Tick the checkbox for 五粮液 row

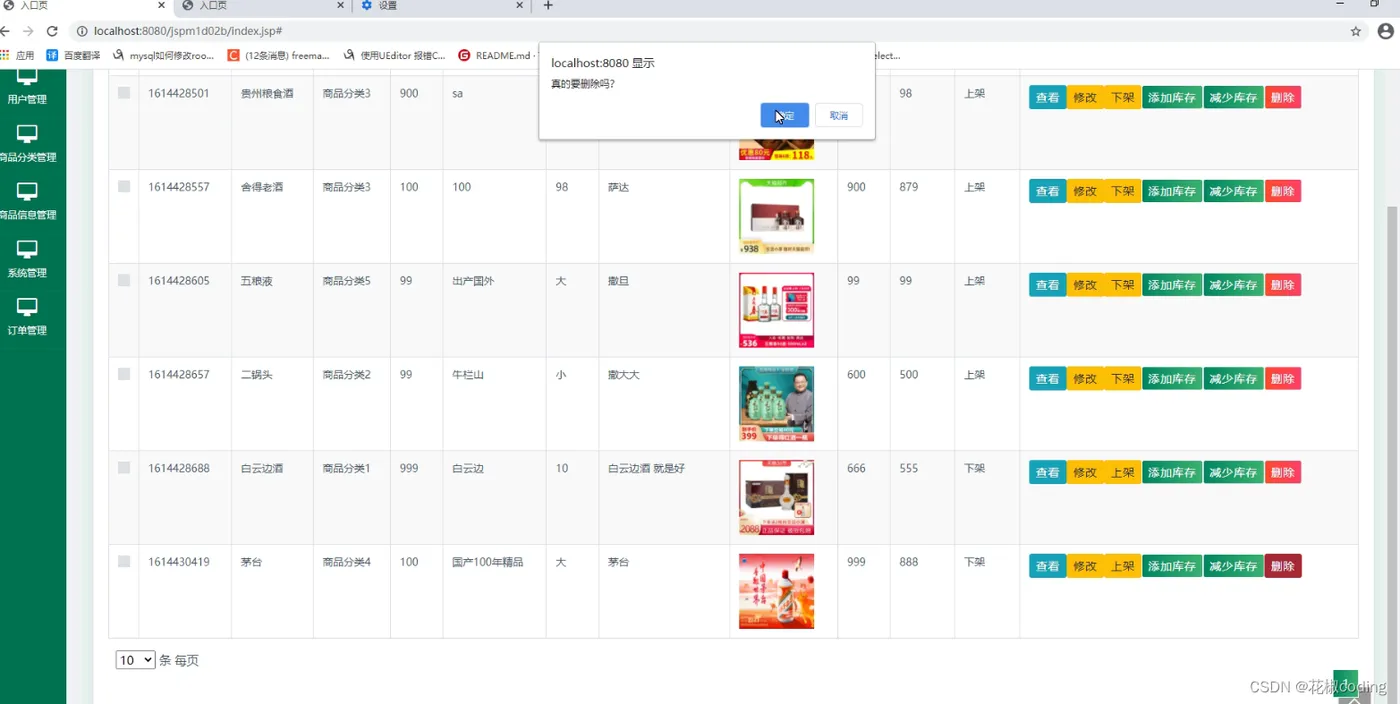point(124,280)
